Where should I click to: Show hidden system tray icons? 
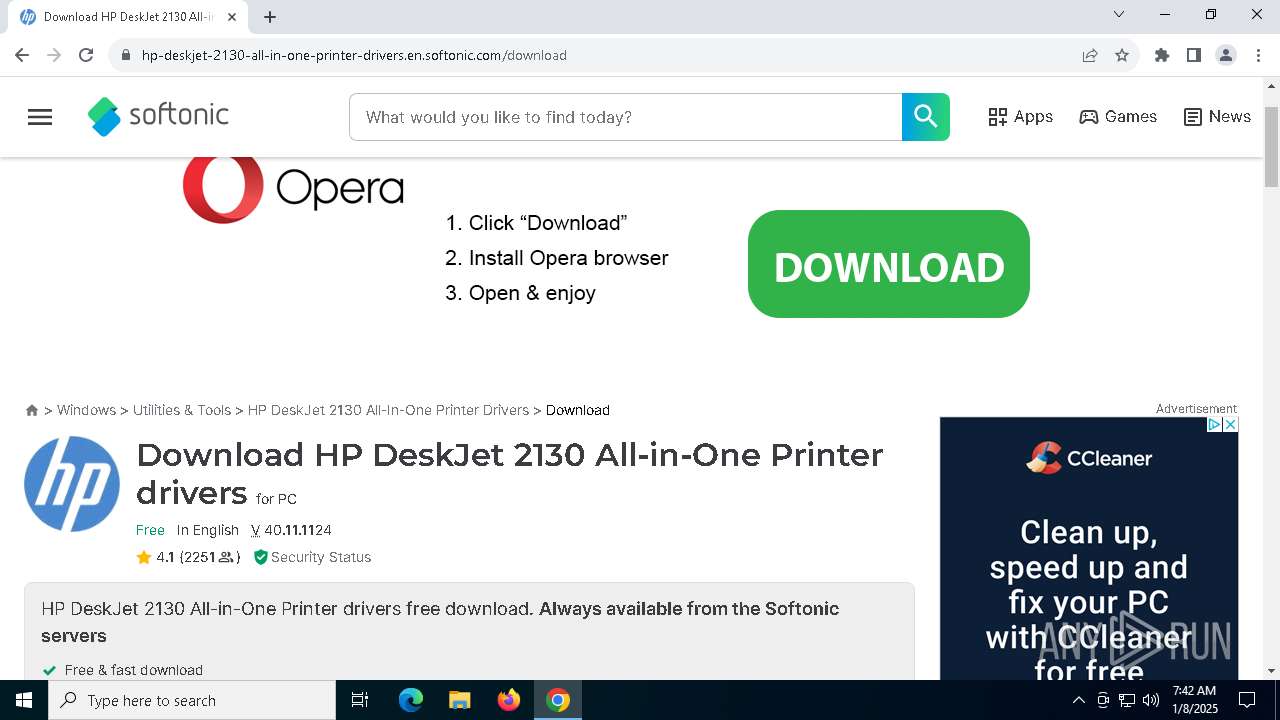(x=1078, y=700)
